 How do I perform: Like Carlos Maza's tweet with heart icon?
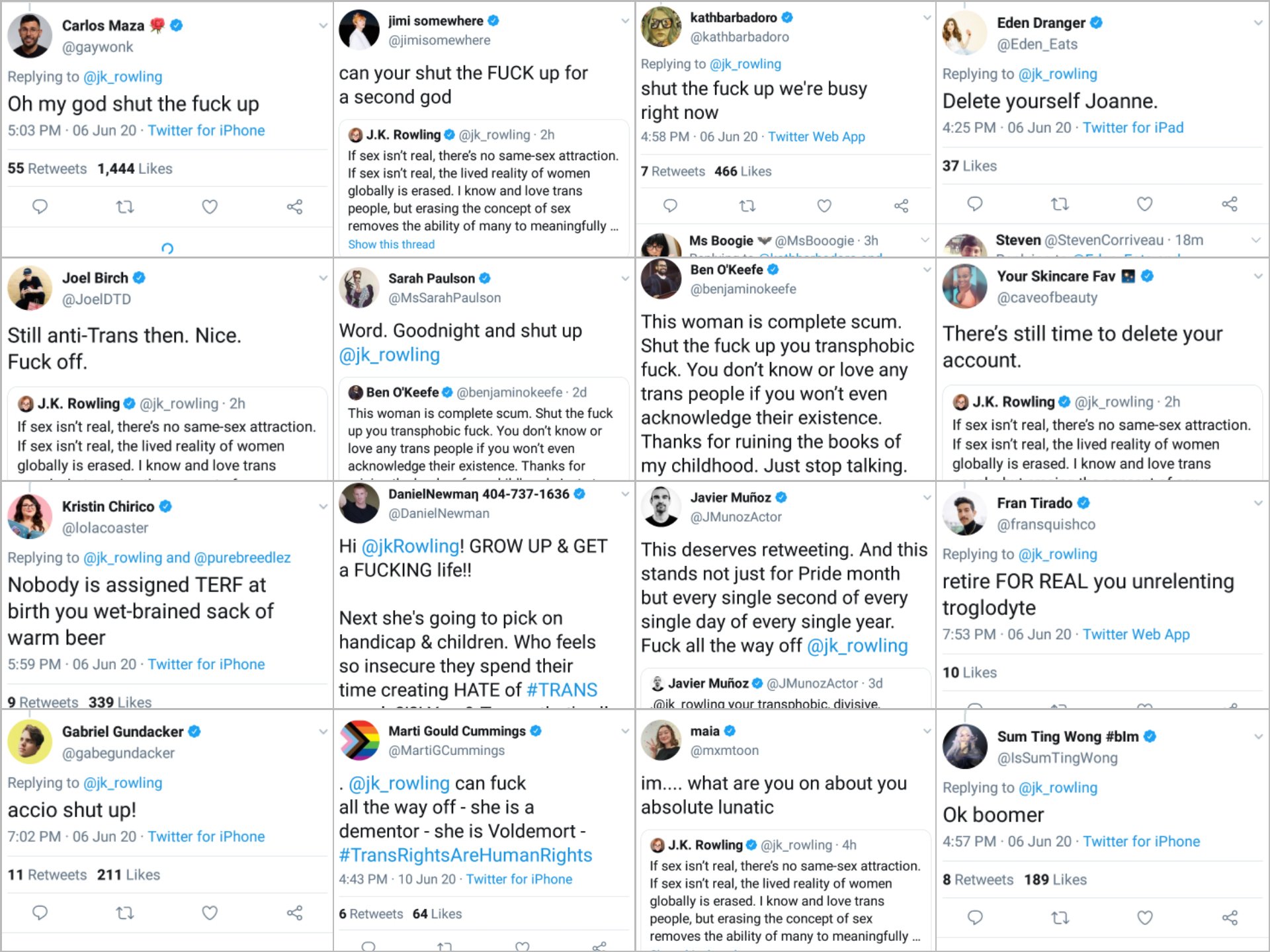[210, 207]
